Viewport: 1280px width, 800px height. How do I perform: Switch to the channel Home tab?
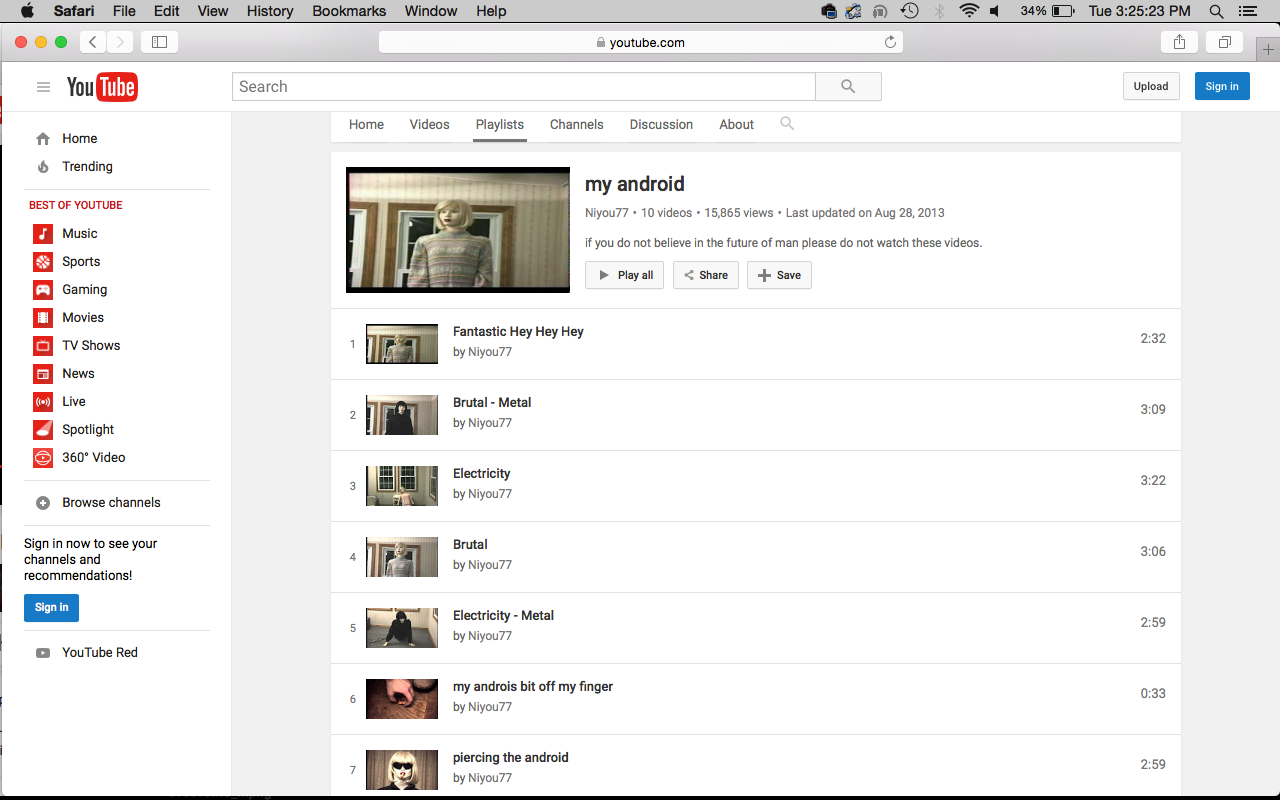coord(366,125)
